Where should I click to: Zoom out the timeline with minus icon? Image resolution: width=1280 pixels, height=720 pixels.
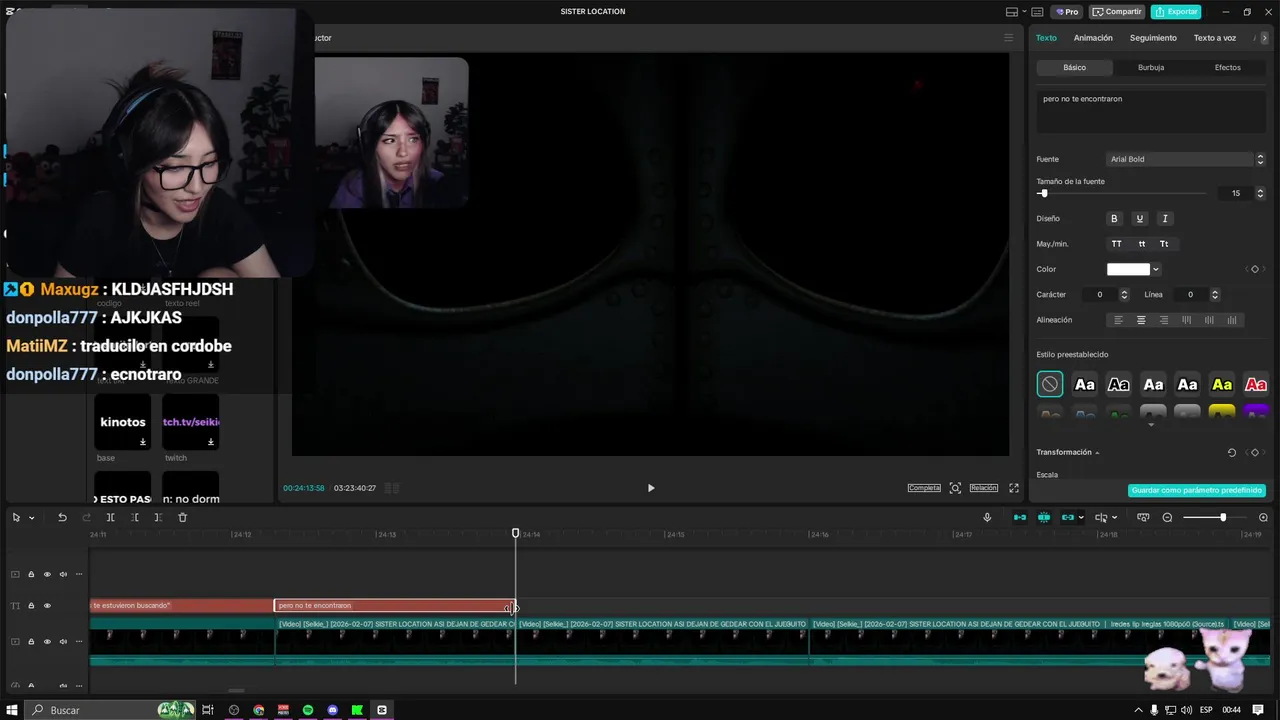tap(1167, 517)
